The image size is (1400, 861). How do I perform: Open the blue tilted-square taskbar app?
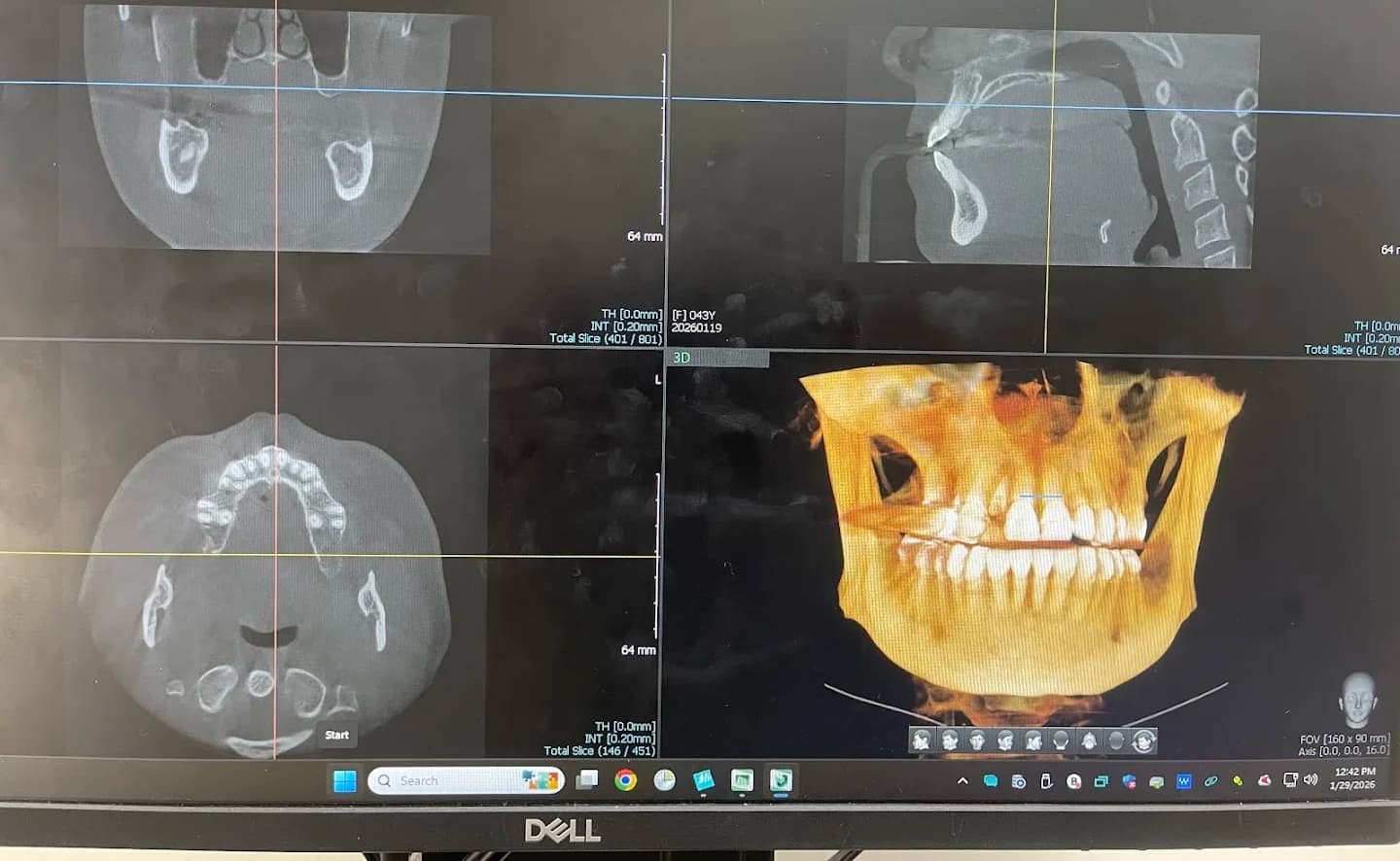coord(703,780)
